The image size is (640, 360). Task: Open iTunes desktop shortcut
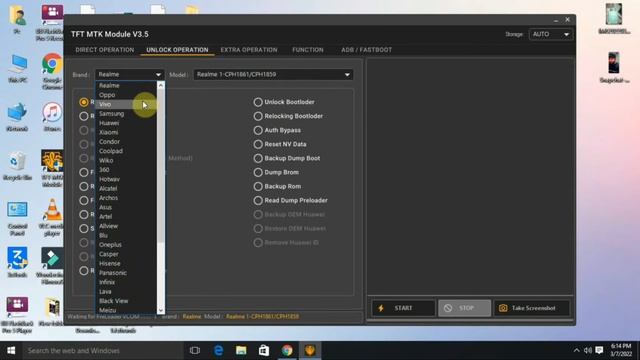coord(52,117)
